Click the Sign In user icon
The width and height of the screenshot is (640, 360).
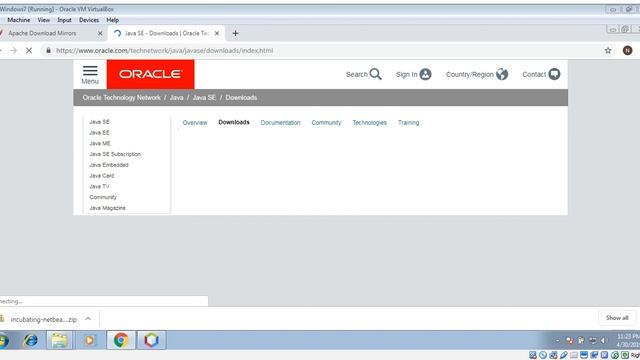tap(425, 74)
